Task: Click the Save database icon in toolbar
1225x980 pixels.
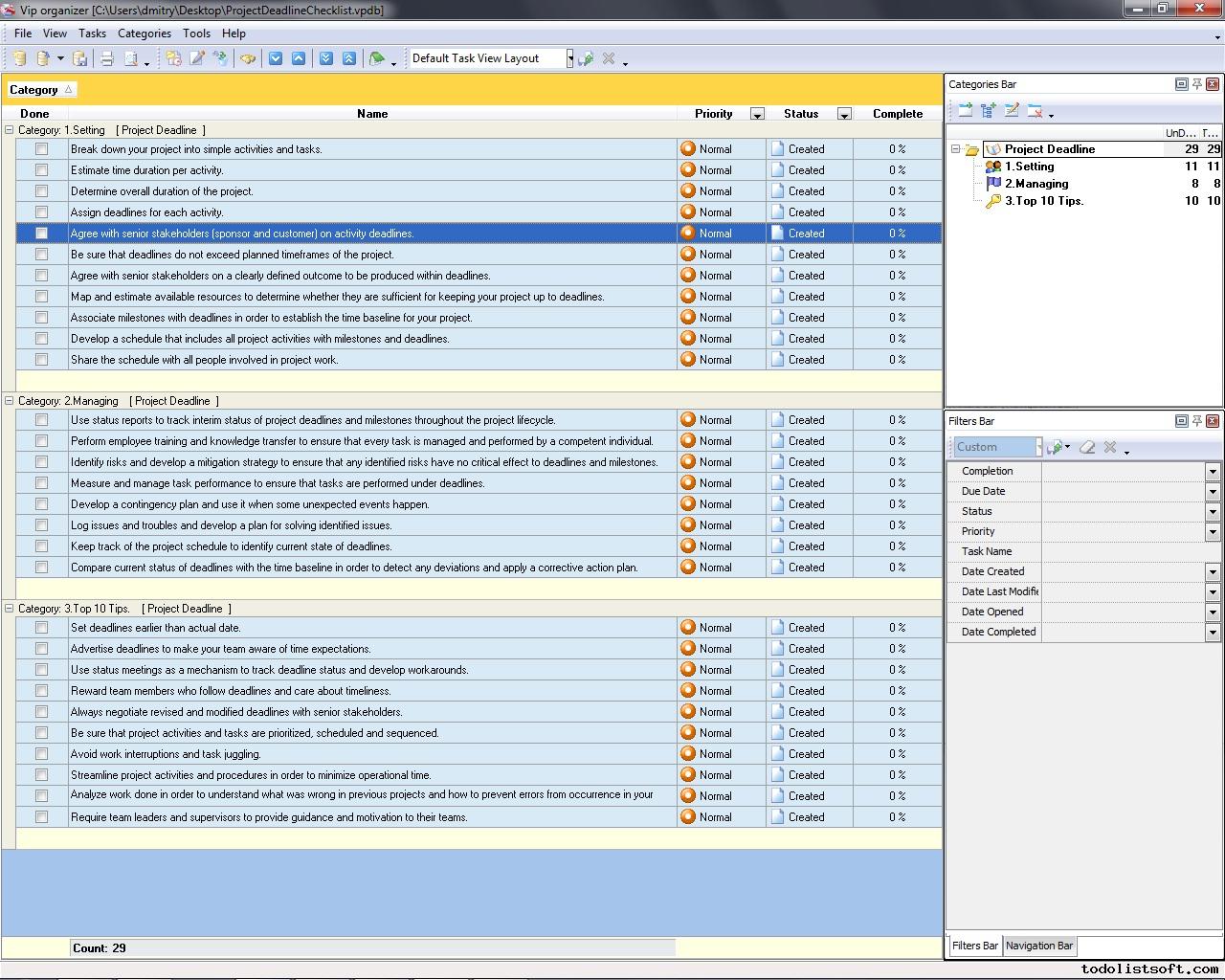Action: (80, 58)
